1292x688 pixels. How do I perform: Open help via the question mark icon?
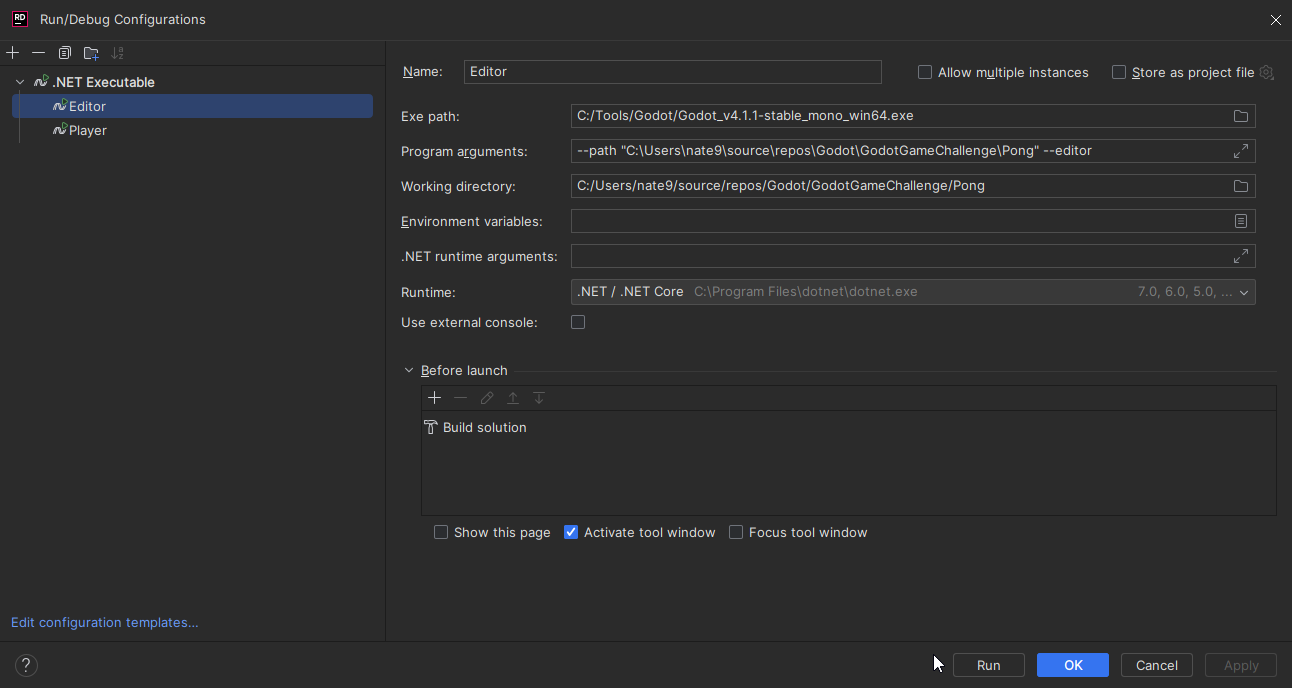[x=25, y=664]
